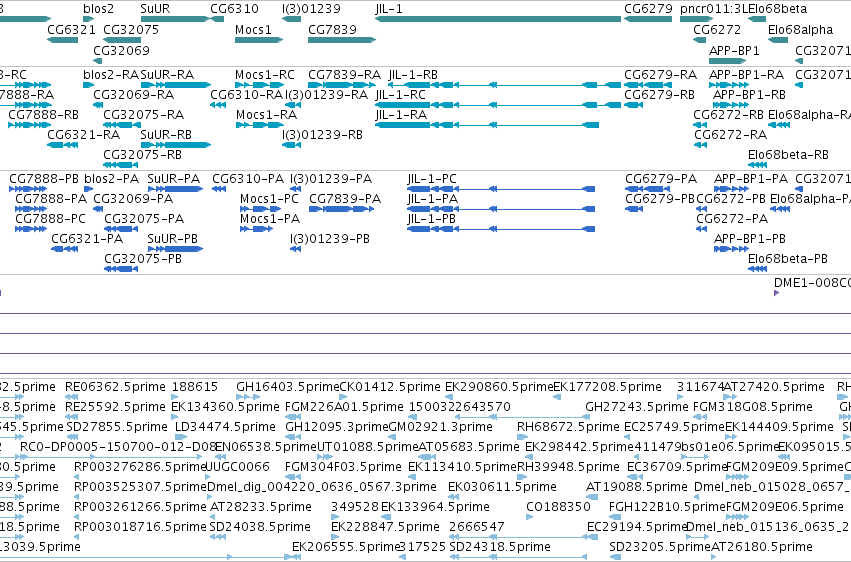Open transcript APP-BP1-RA
Image resolution: width=851 pixels, height=562 pixels.
[x=746, y=74]
